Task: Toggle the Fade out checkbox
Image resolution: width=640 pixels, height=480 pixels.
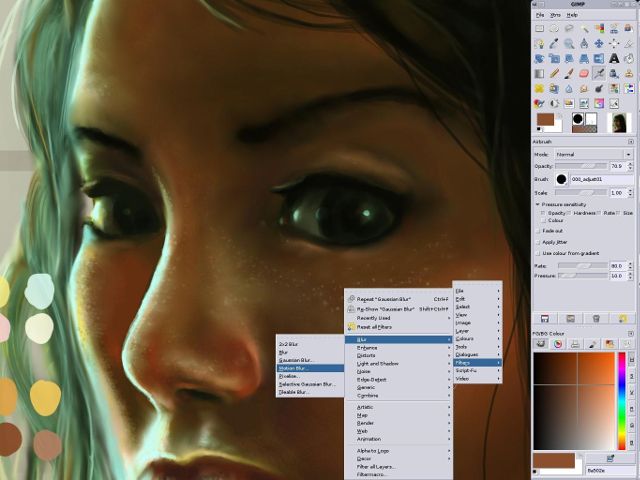Action: click(538, 231)
